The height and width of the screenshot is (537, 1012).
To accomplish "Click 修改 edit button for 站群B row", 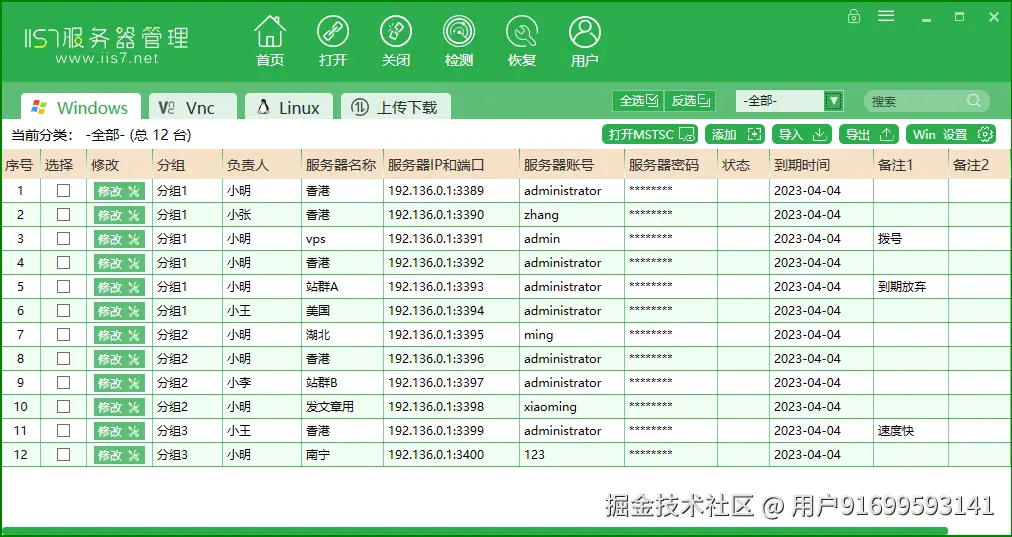I will [119, 383].
